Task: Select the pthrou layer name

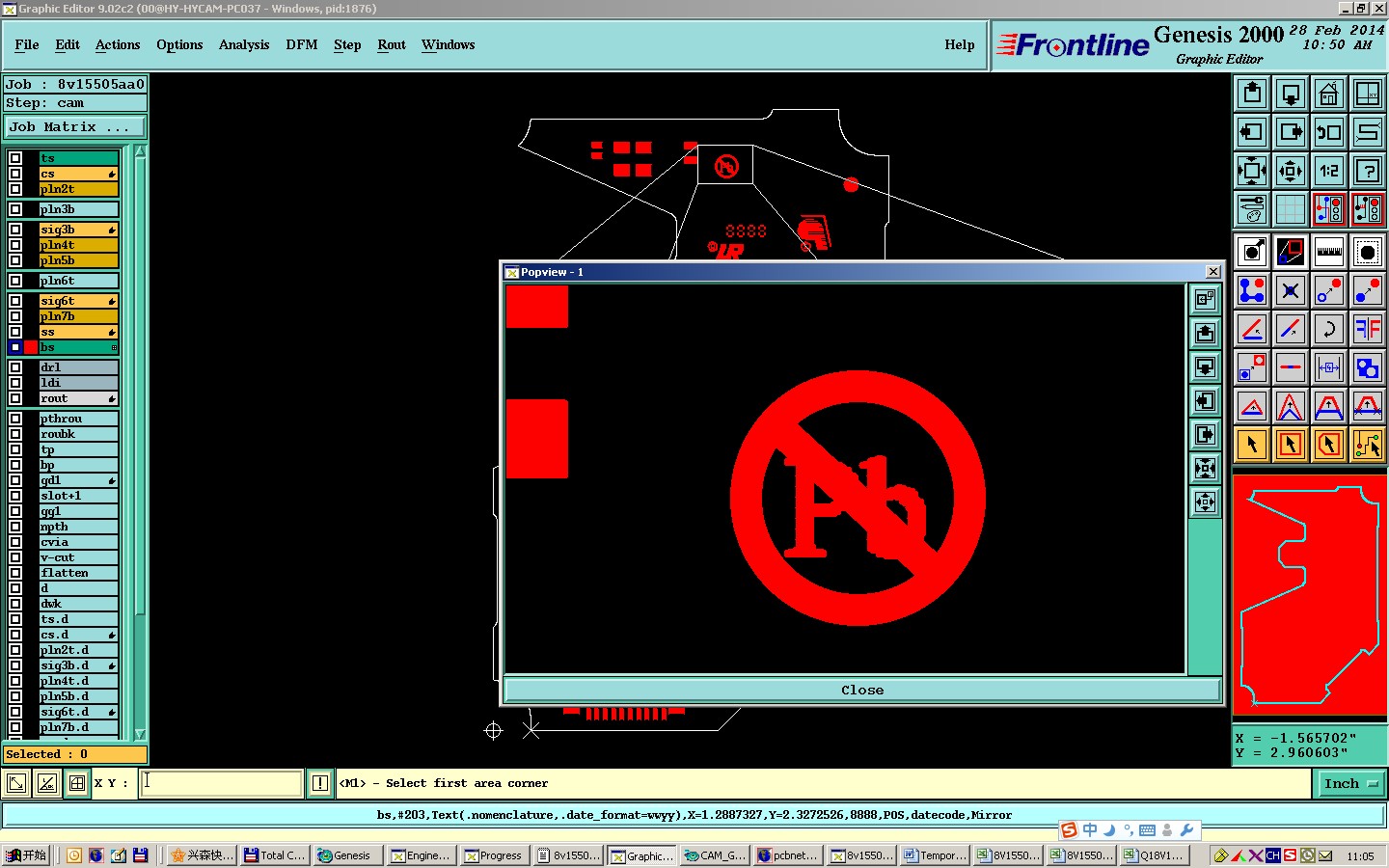Action: [78, 419]
